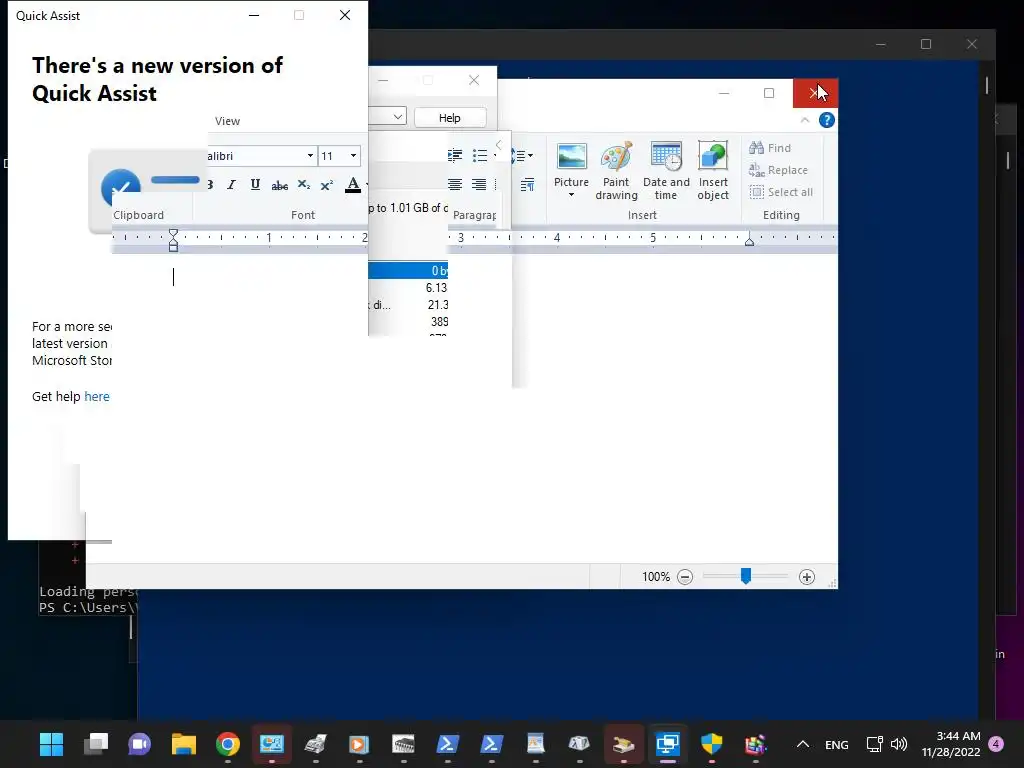Open the font size dropdown arrow
Image resolution: width=1024 pixels, height=768 pixels.
[353, 155]
